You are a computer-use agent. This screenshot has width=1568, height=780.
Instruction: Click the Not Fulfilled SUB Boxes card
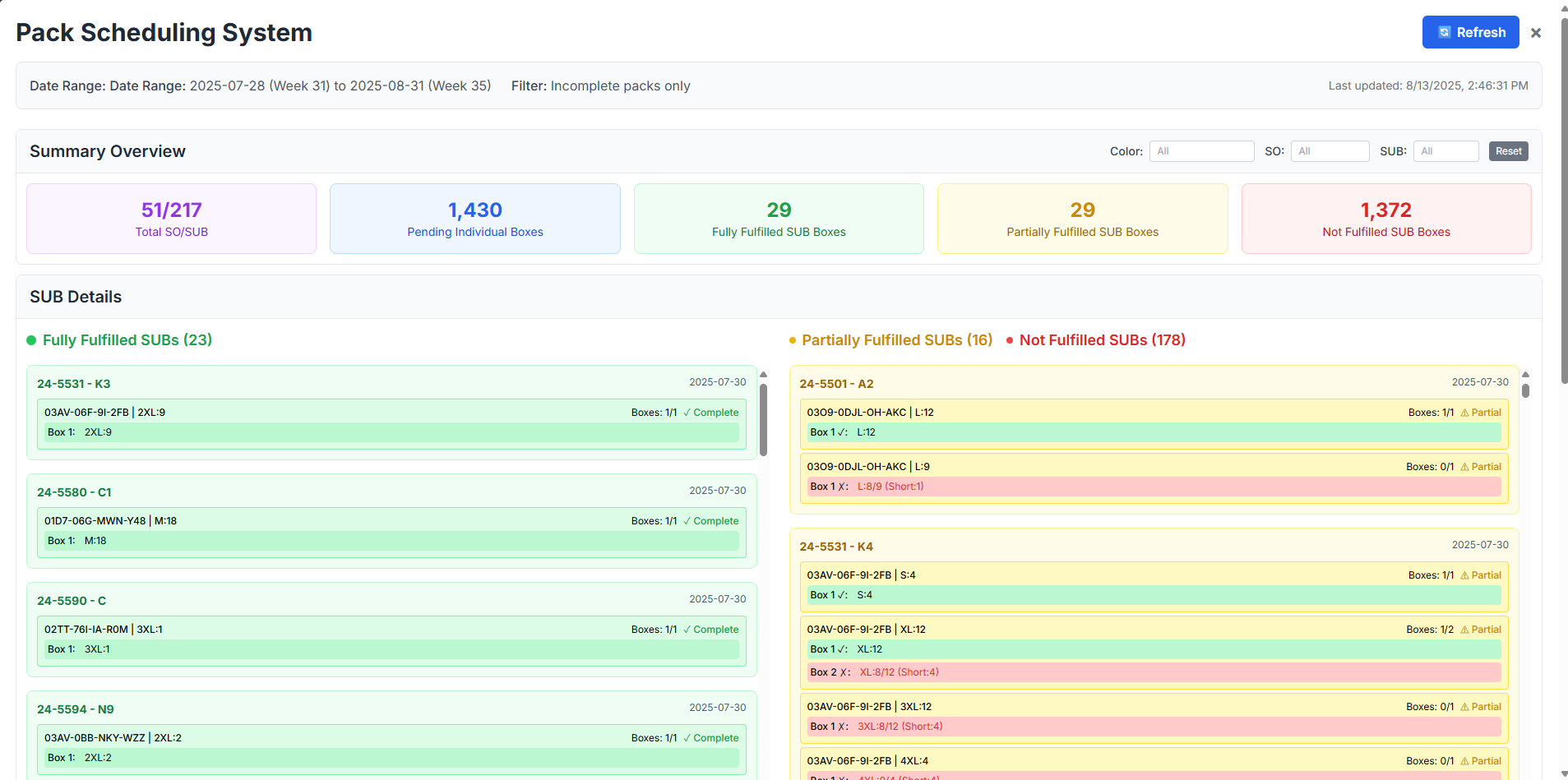click(x=1385, y=219)
